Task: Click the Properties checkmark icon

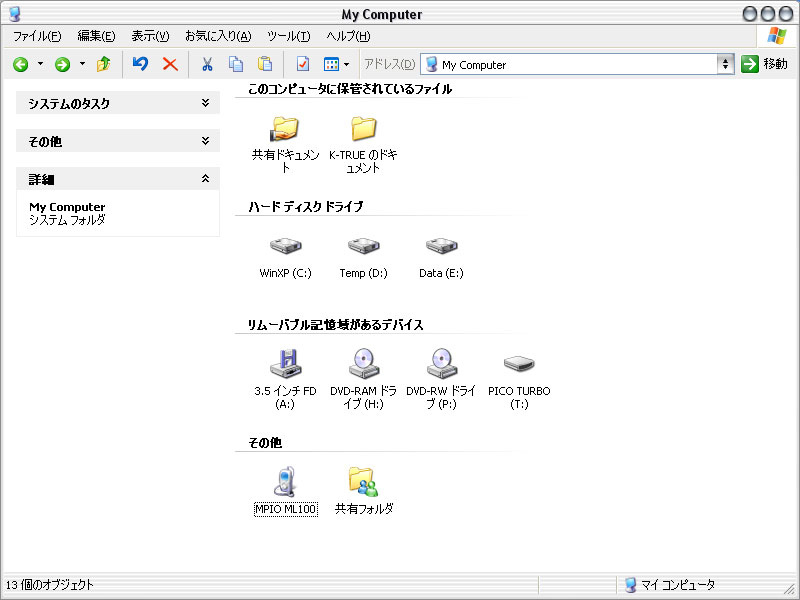Action: pyautogui.click(x=303, y=64)
